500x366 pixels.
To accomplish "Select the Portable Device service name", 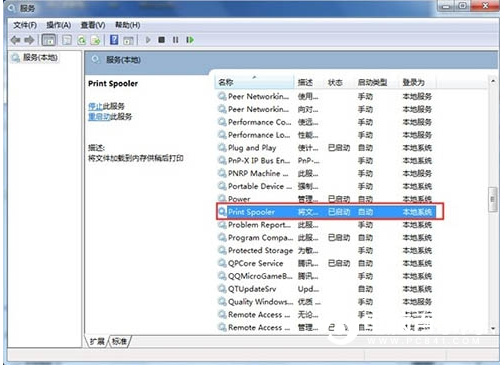I will (259, 186).
